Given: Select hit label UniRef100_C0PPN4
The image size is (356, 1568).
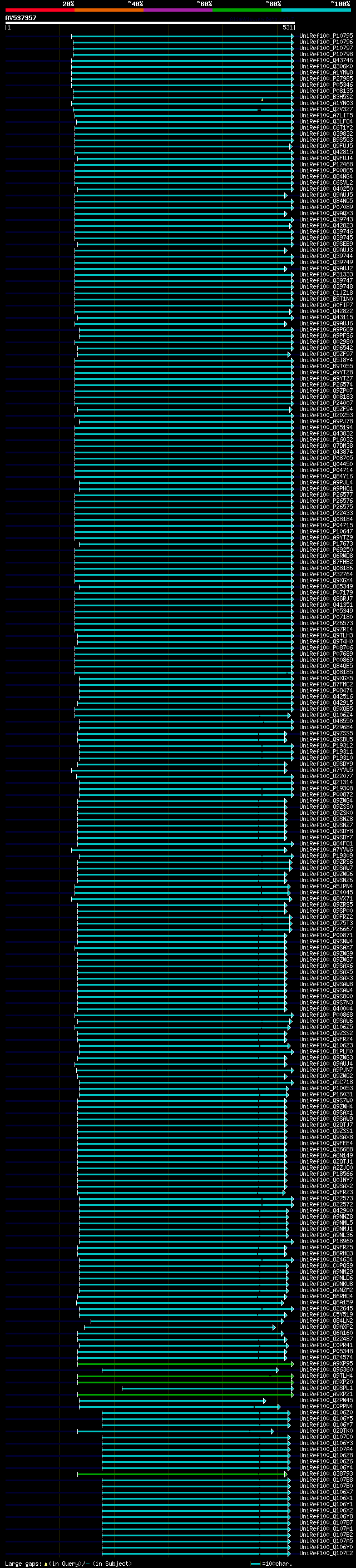Looking at the screenshot, I should pos(326,1406).
